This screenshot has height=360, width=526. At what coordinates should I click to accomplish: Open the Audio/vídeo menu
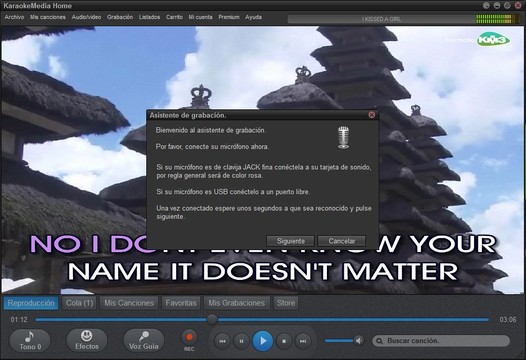[x=86, y=17]
